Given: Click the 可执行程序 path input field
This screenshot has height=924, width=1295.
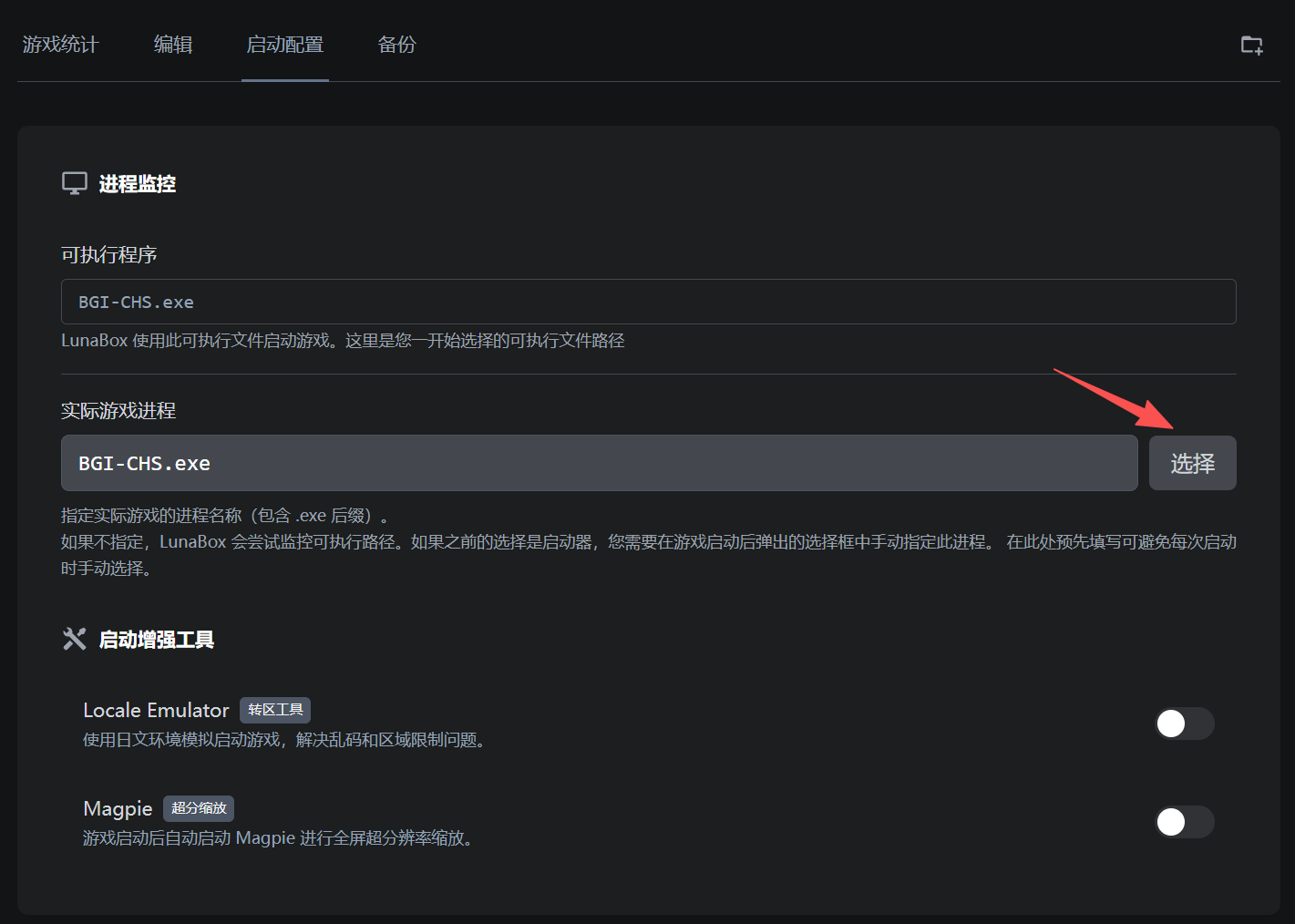Looking at the screenshot, I should point(648,302).
